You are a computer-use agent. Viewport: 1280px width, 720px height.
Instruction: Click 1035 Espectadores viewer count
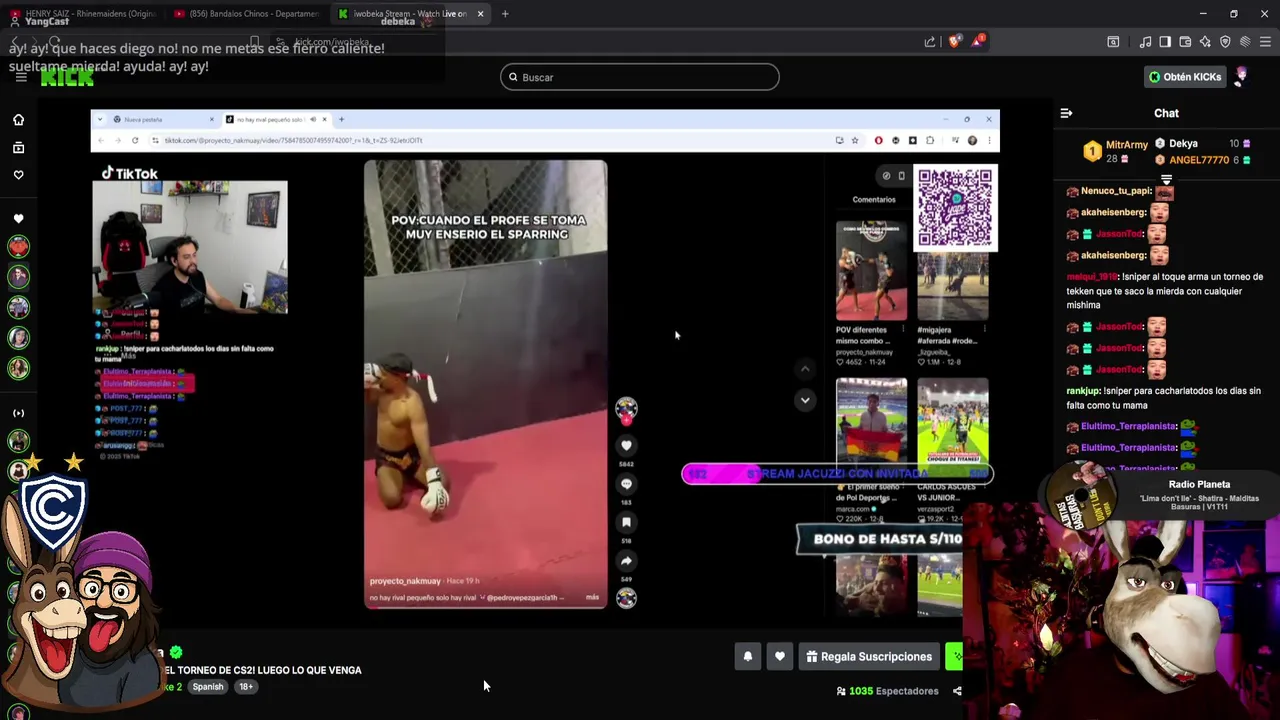(x=887, y=691)
